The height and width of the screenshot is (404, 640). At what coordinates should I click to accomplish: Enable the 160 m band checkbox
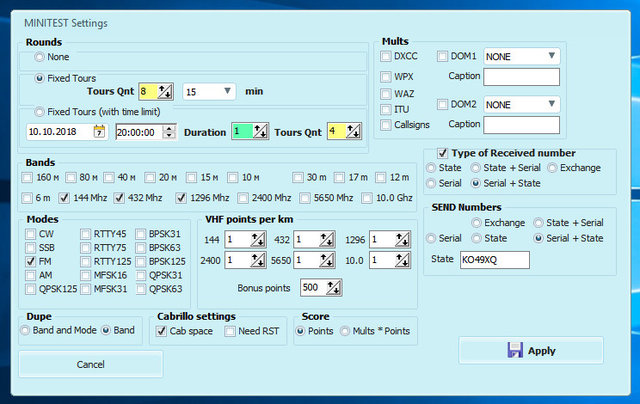27,178
